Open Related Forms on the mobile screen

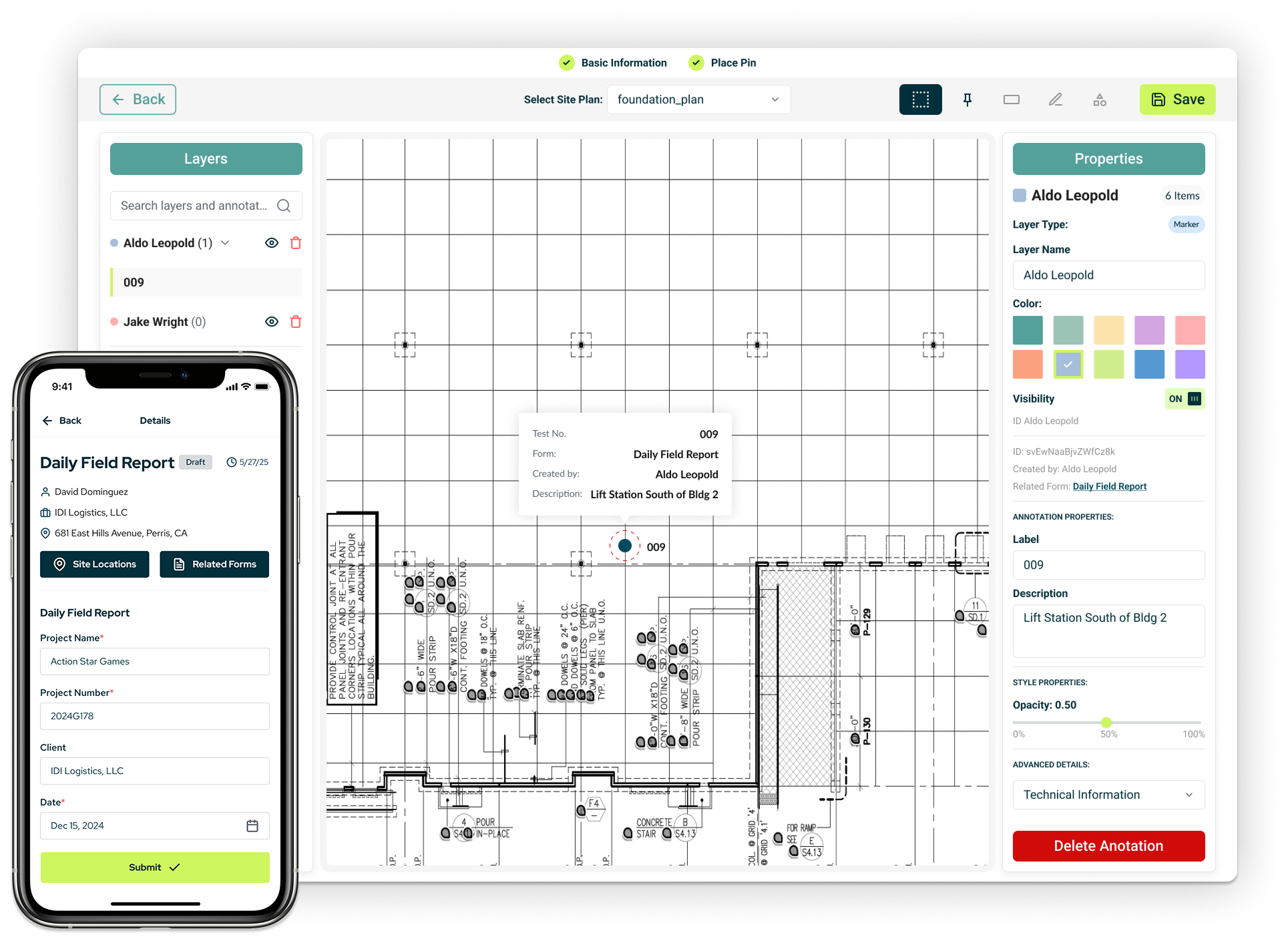(x=214, y=564)
